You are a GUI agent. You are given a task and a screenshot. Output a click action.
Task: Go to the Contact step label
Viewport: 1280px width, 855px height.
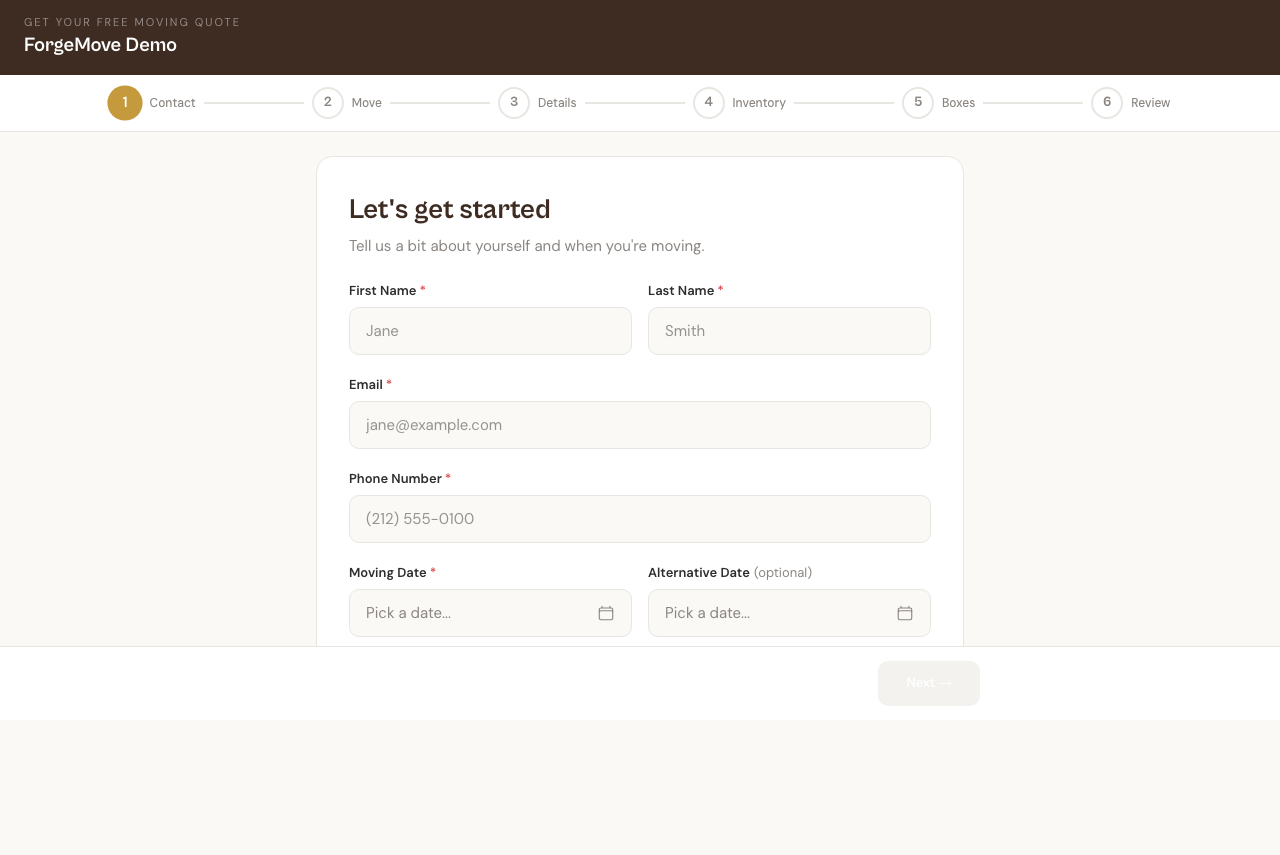172,103
